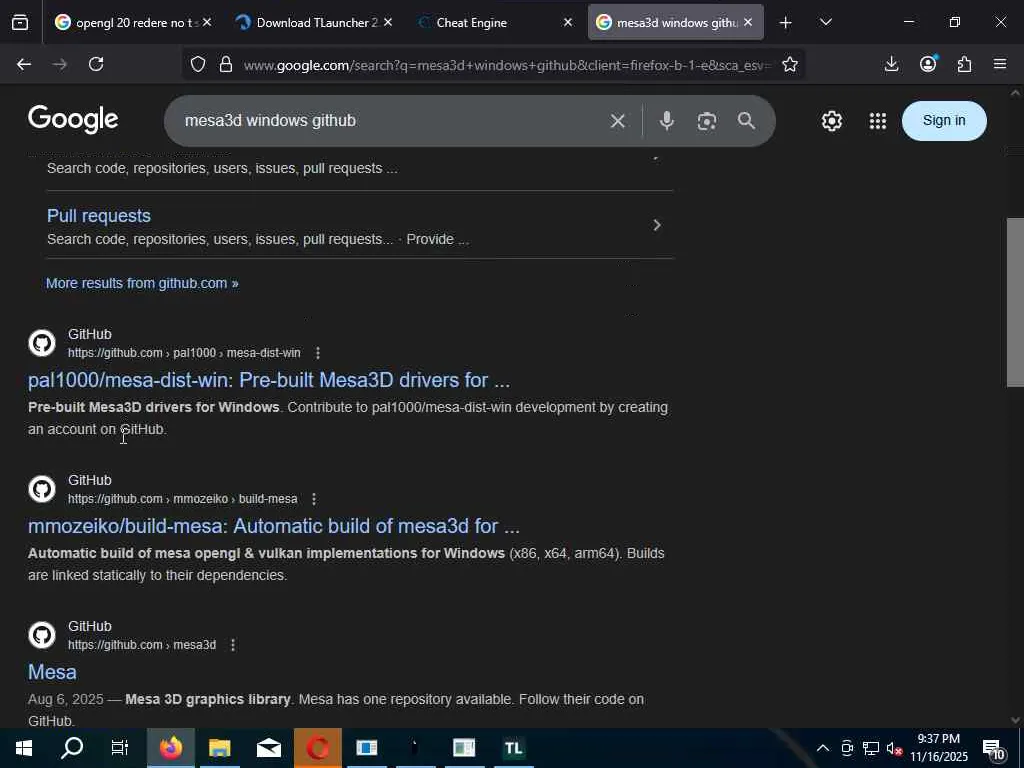Open the Firefox account icon
Viewport: 1024px width, 768px height.
point(928,64)
